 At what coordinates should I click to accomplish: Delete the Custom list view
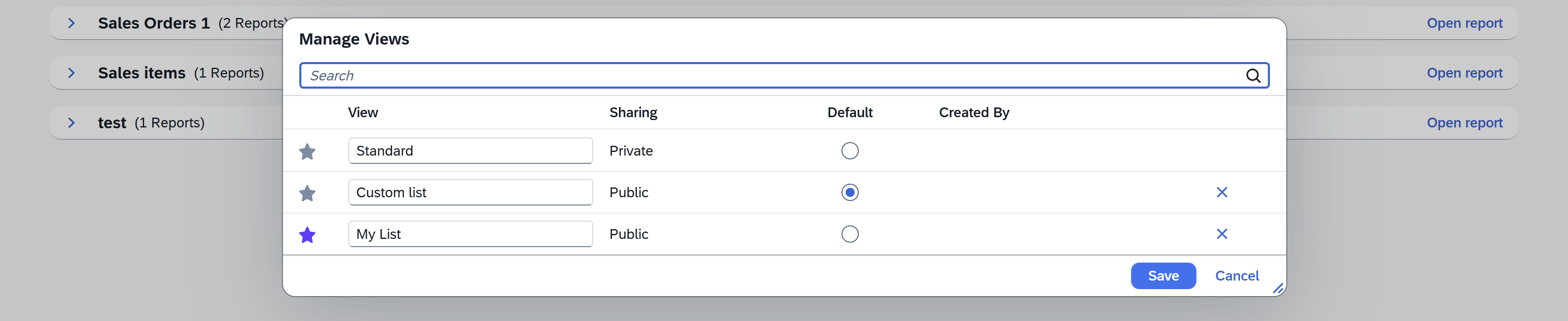1222,192
